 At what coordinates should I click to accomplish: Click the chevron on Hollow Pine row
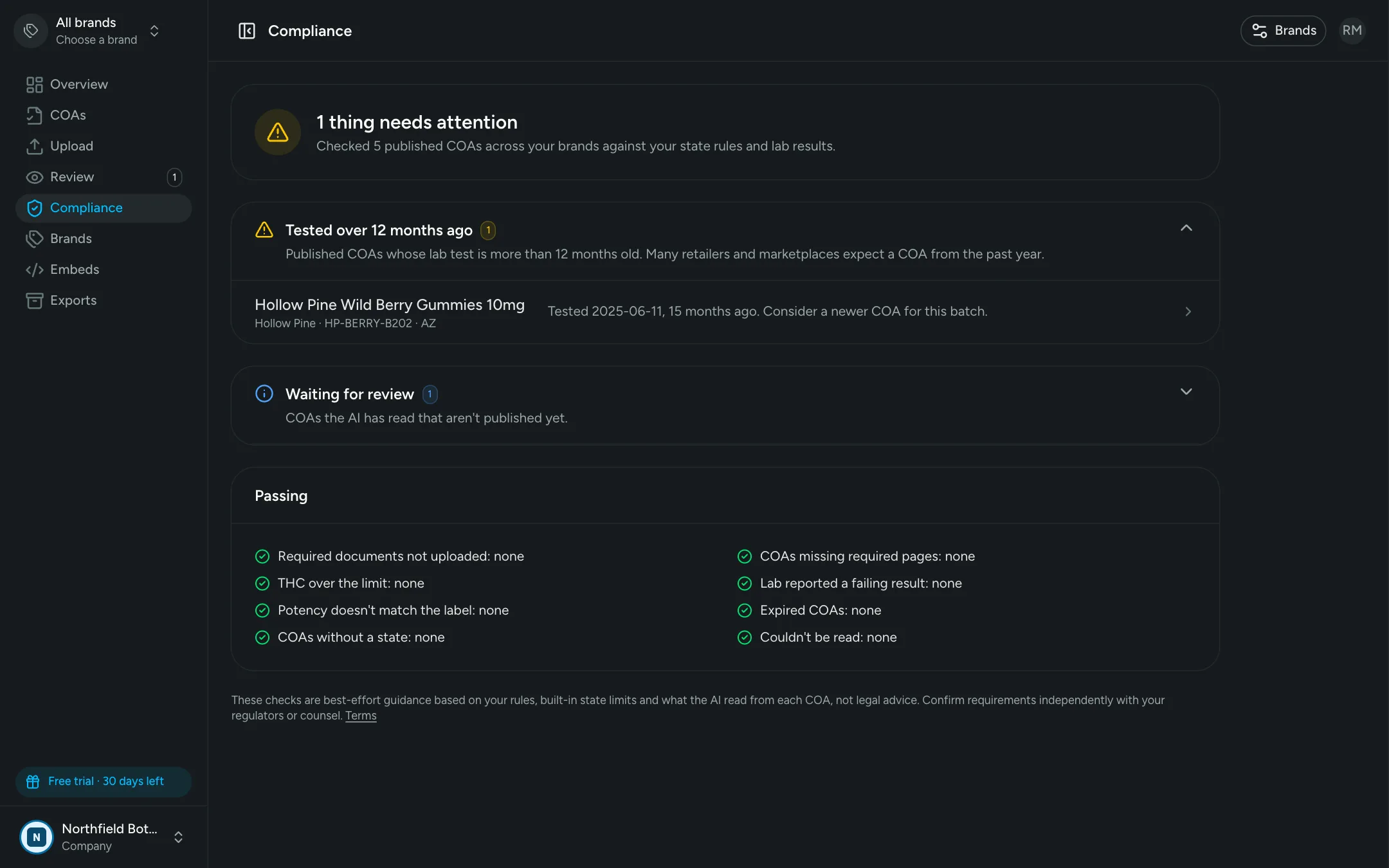(x=1188, y=311)
